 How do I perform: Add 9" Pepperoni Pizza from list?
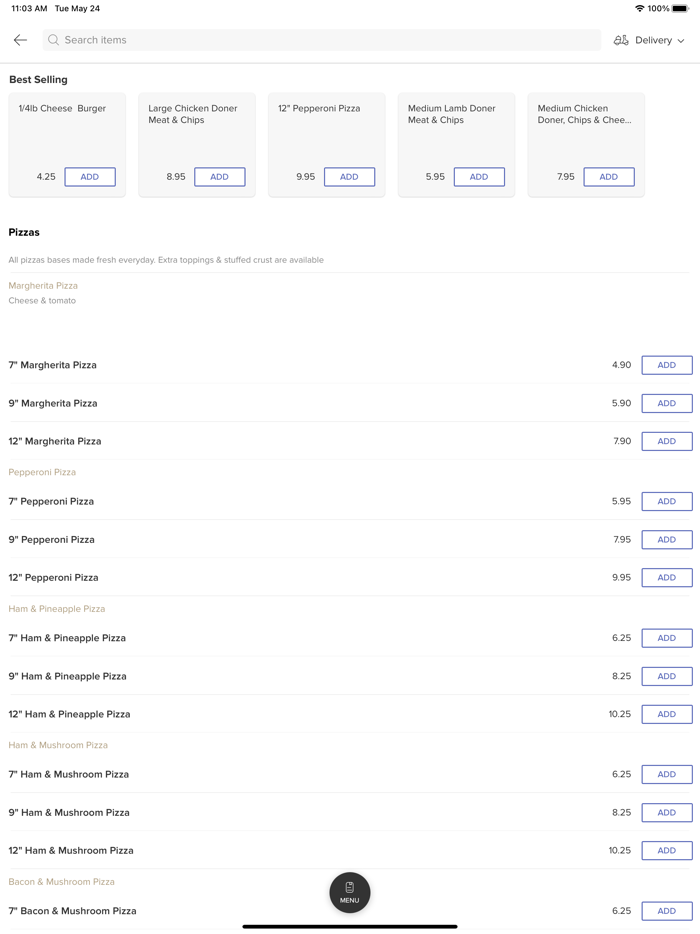pyautogui.click(x=667, y=540)
